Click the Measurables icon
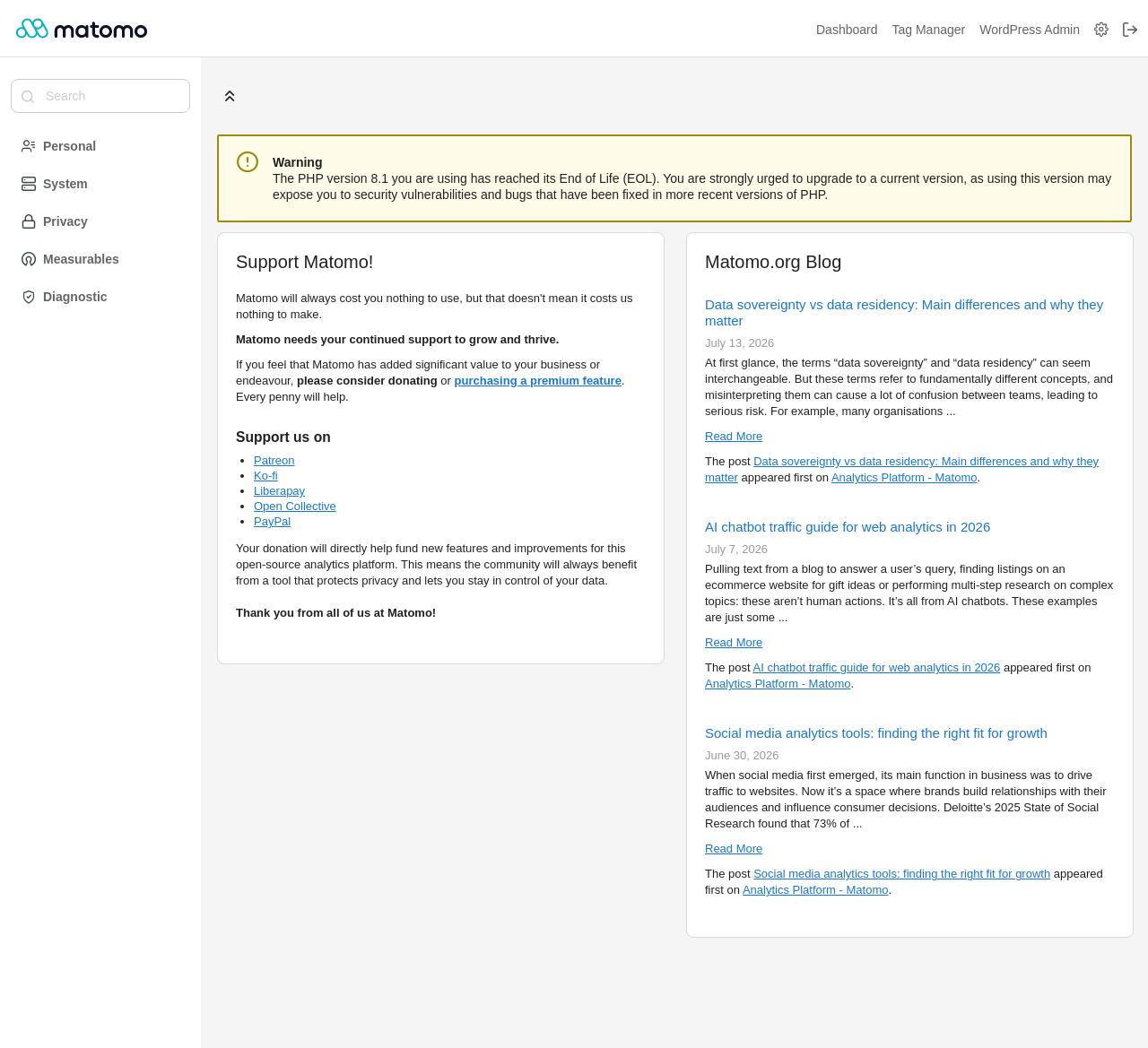 29,259
